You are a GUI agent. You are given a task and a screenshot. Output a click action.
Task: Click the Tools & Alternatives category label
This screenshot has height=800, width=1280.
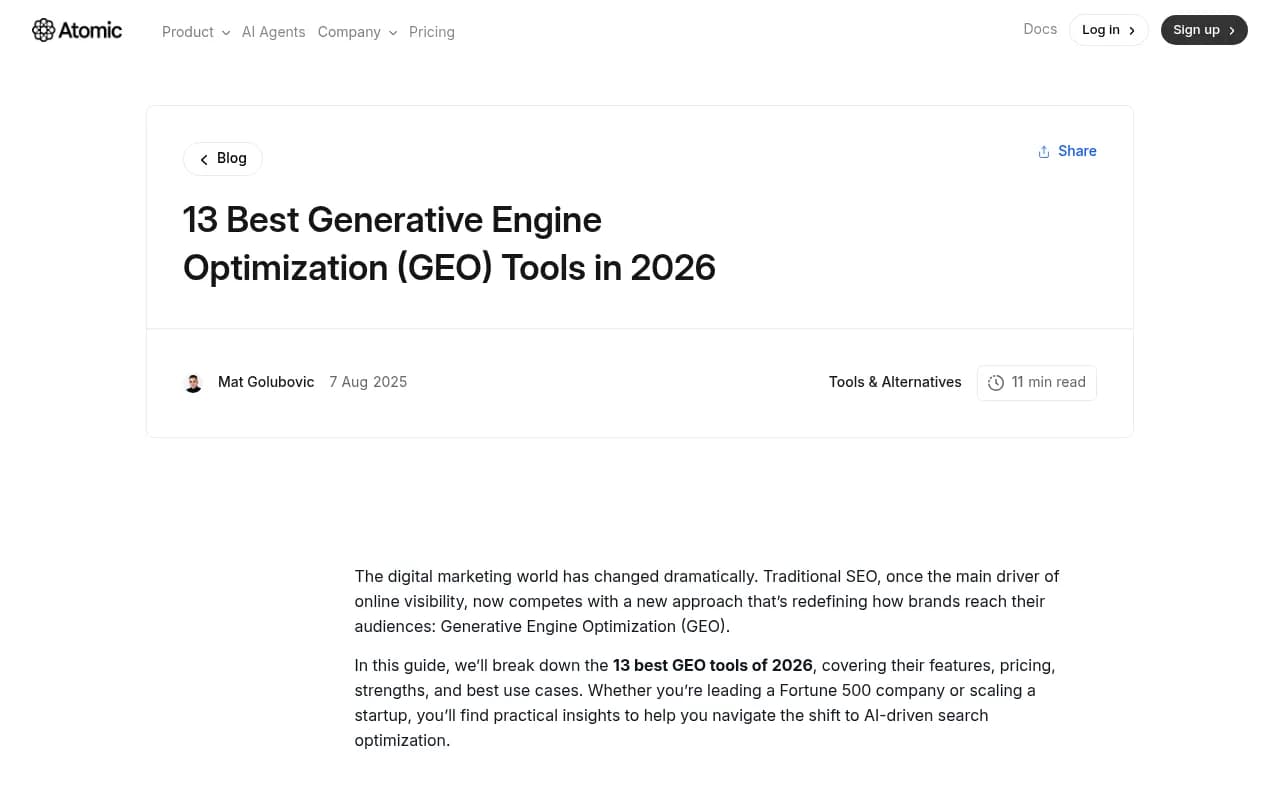click(x=895, y=381)
